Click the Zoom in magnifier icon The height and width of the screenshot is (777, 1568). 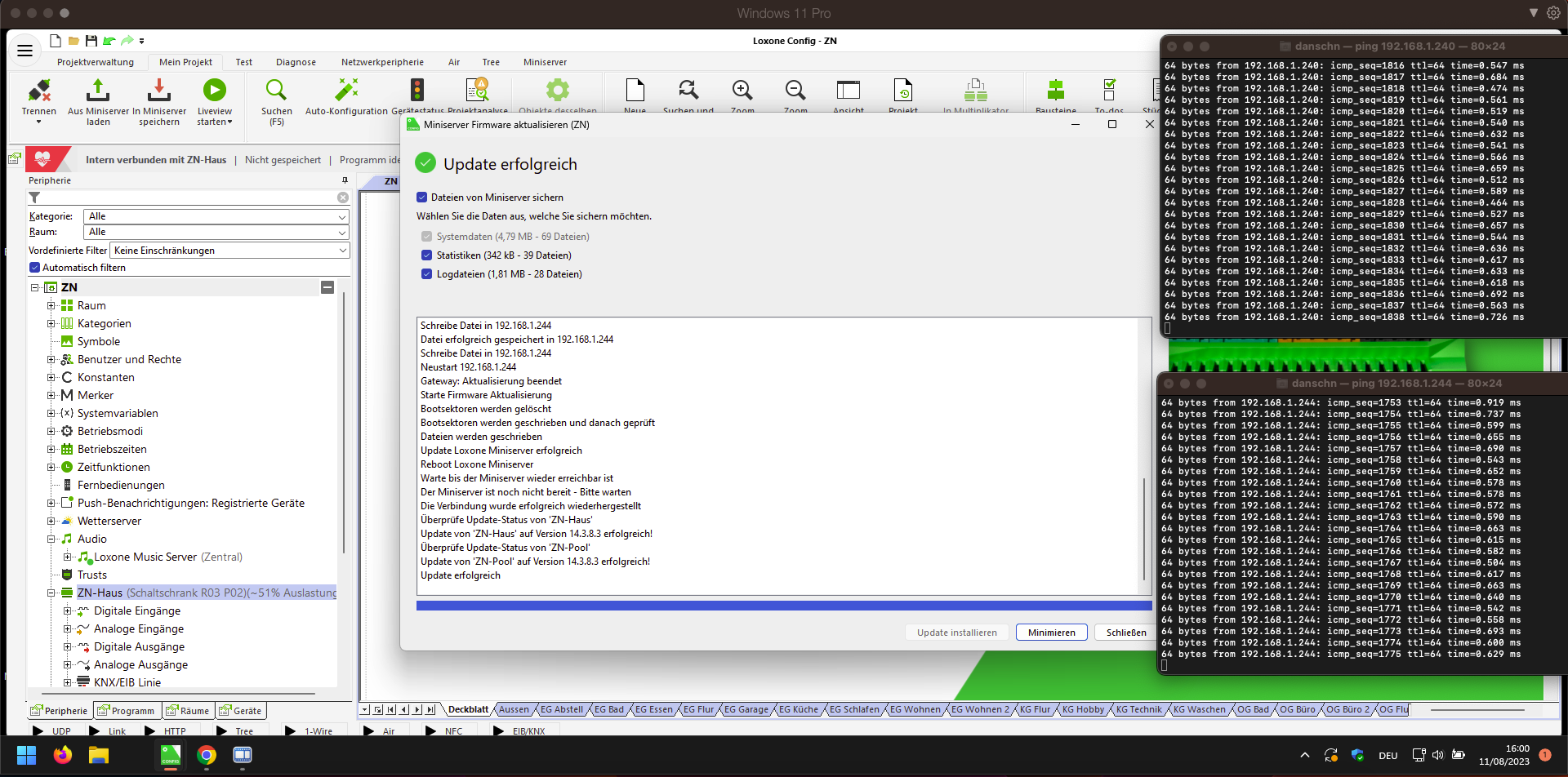click(x=742, y=90)
